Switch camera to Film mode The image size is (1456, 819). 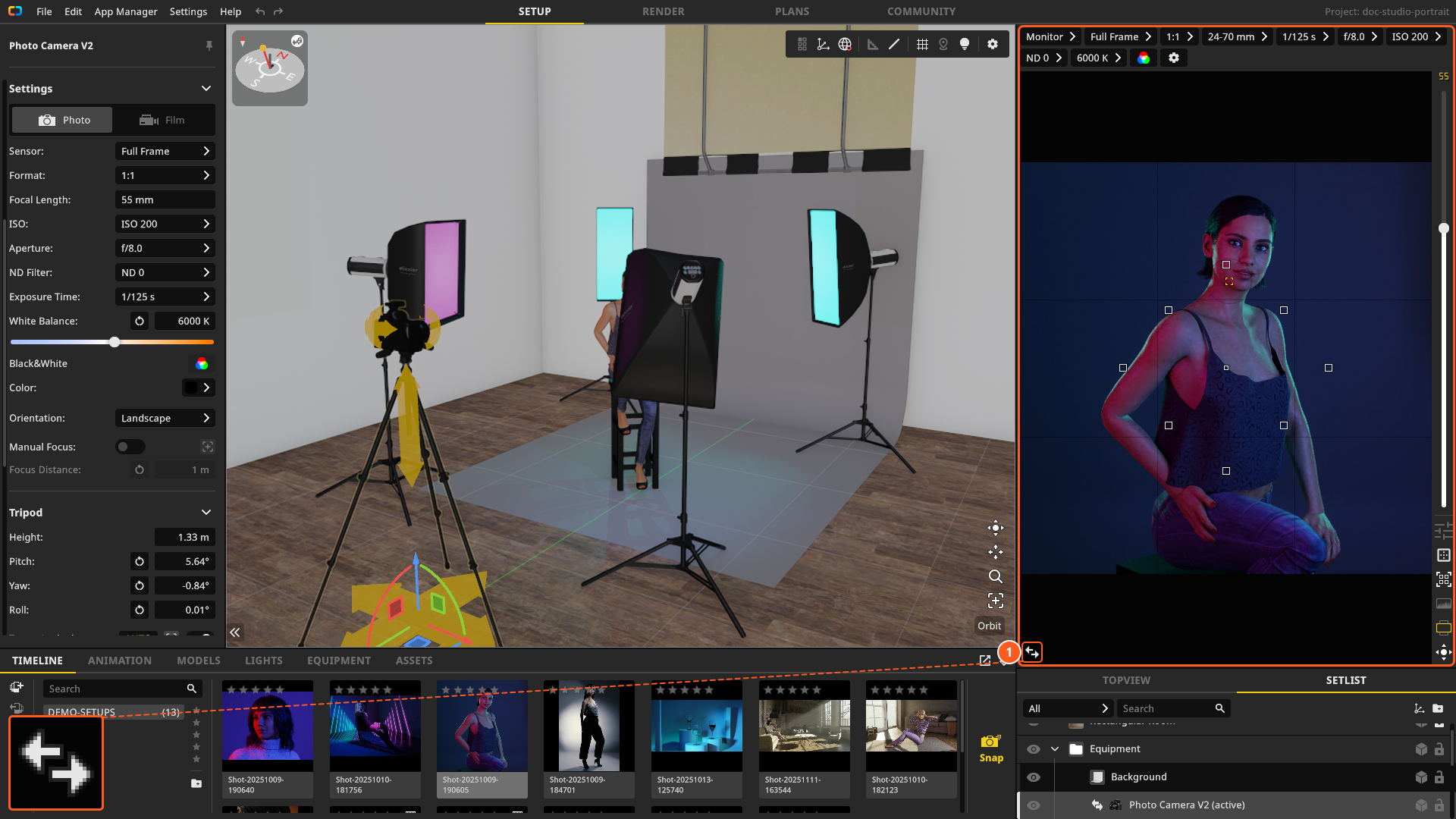pyautogui.click(x=163, y=121)
